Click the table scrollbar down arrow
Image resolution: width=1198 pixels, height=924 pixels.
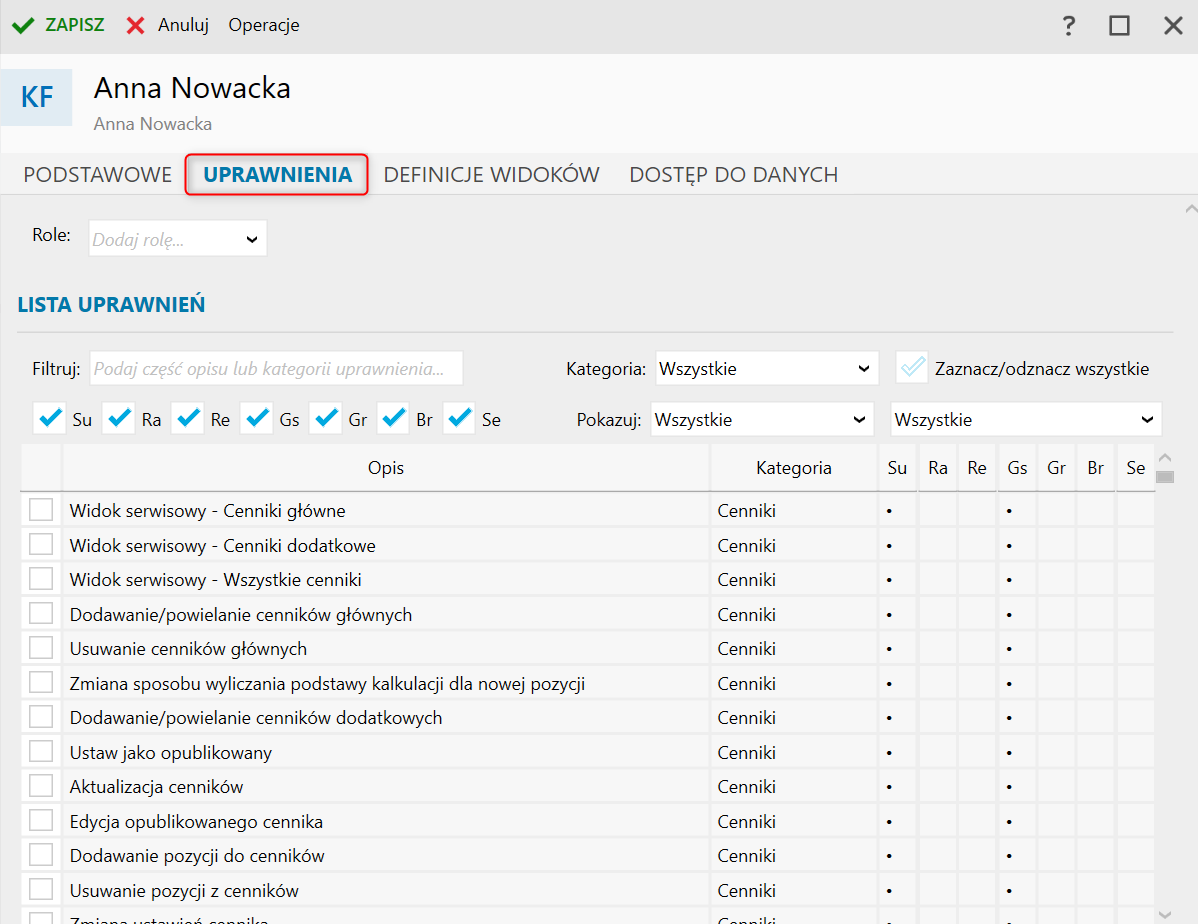[1164, 914]
